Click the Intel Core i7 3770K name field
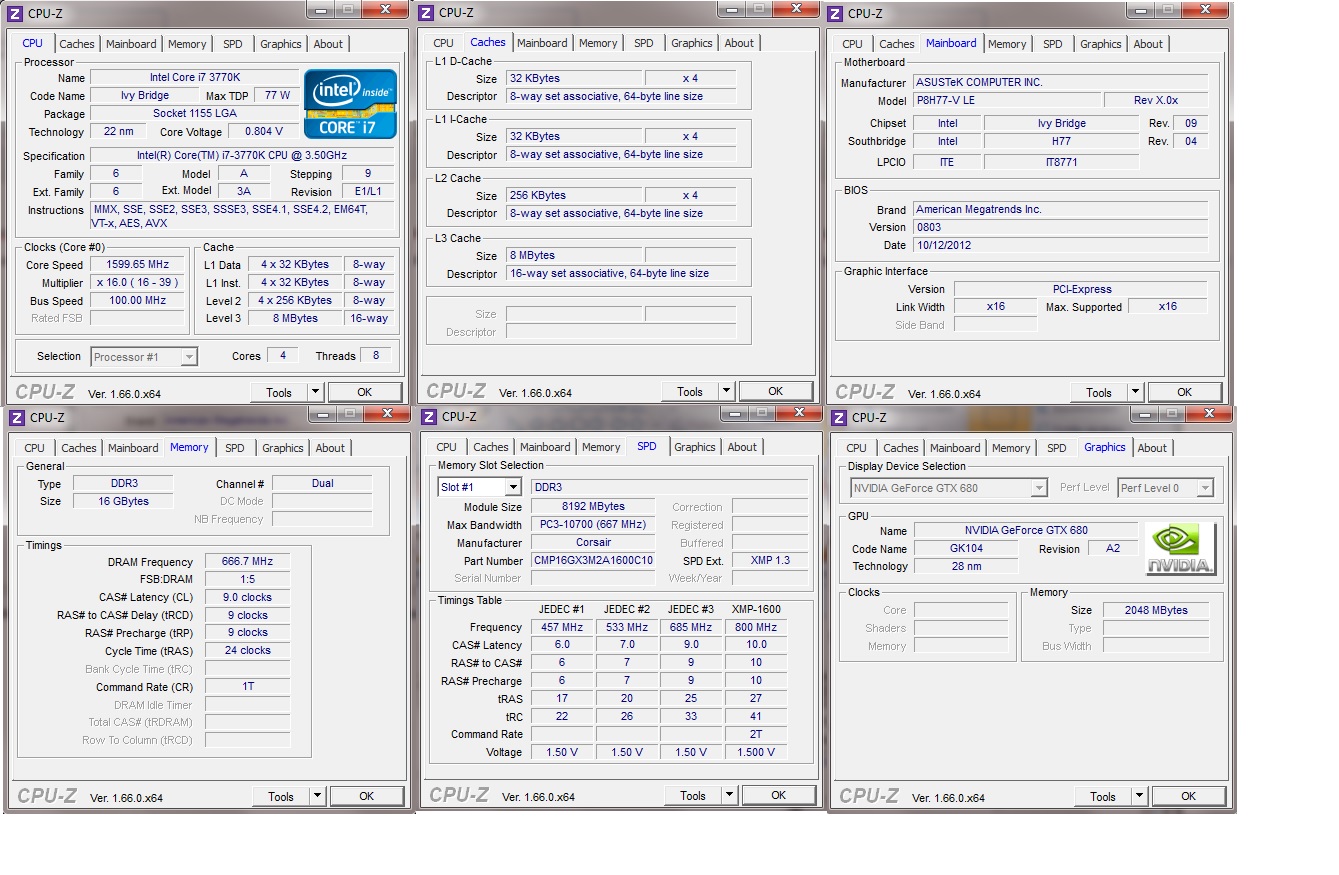1339x875 pixels. [194, 77]
